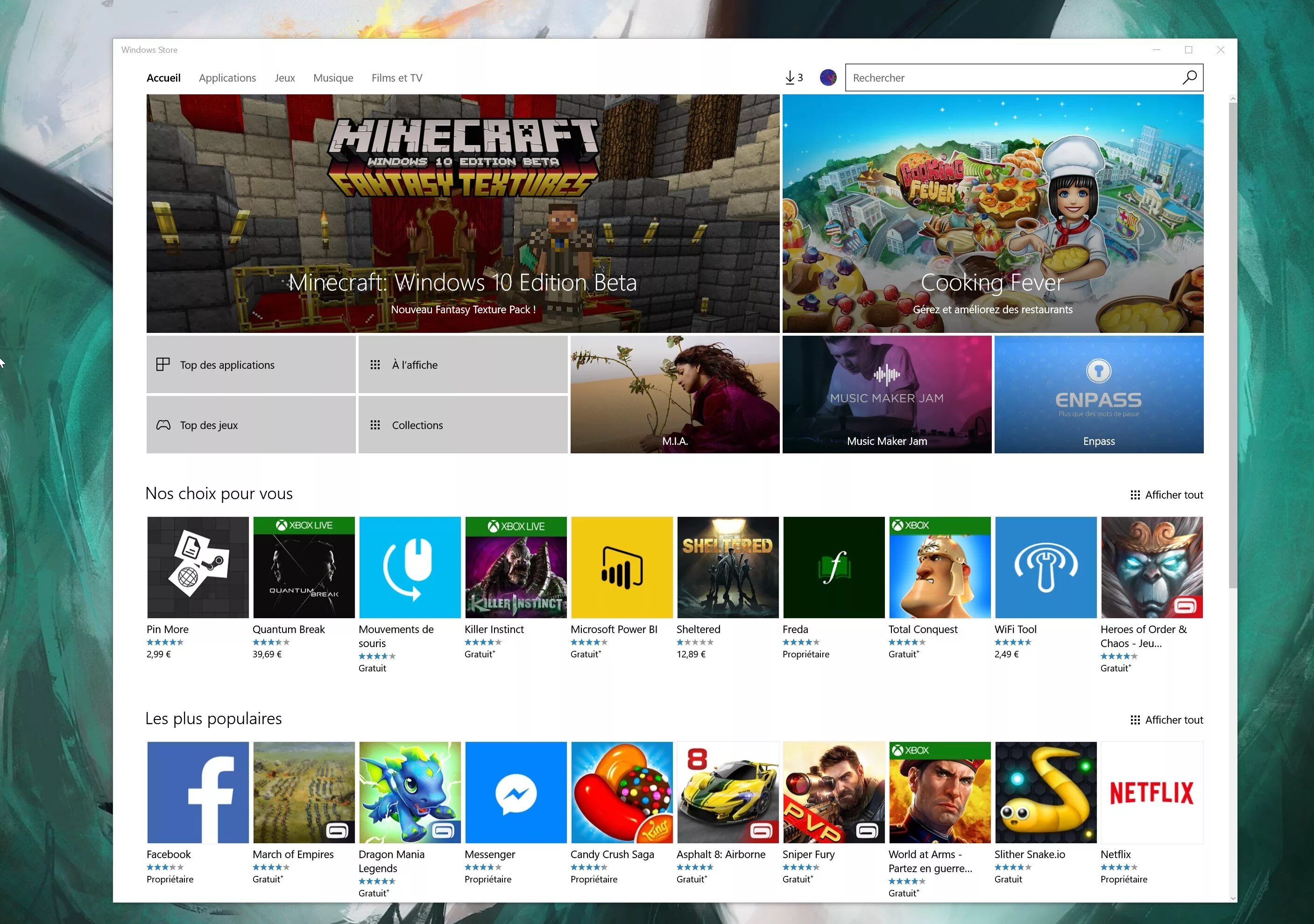
Task: Open Killer Instinct Xbox Live page
Action: pyautogui.click(x=515, y=567)
